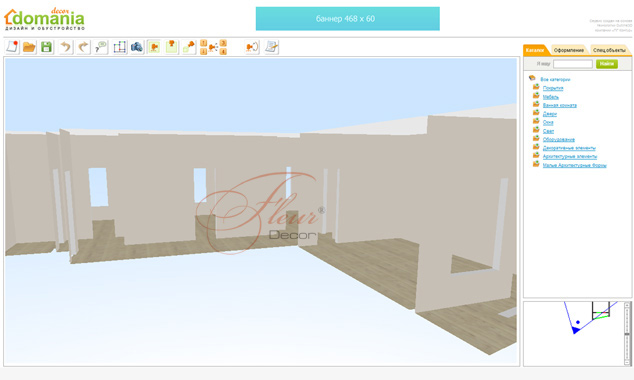
Task: Open a project with the folder icon
Action: coord(29,47)
